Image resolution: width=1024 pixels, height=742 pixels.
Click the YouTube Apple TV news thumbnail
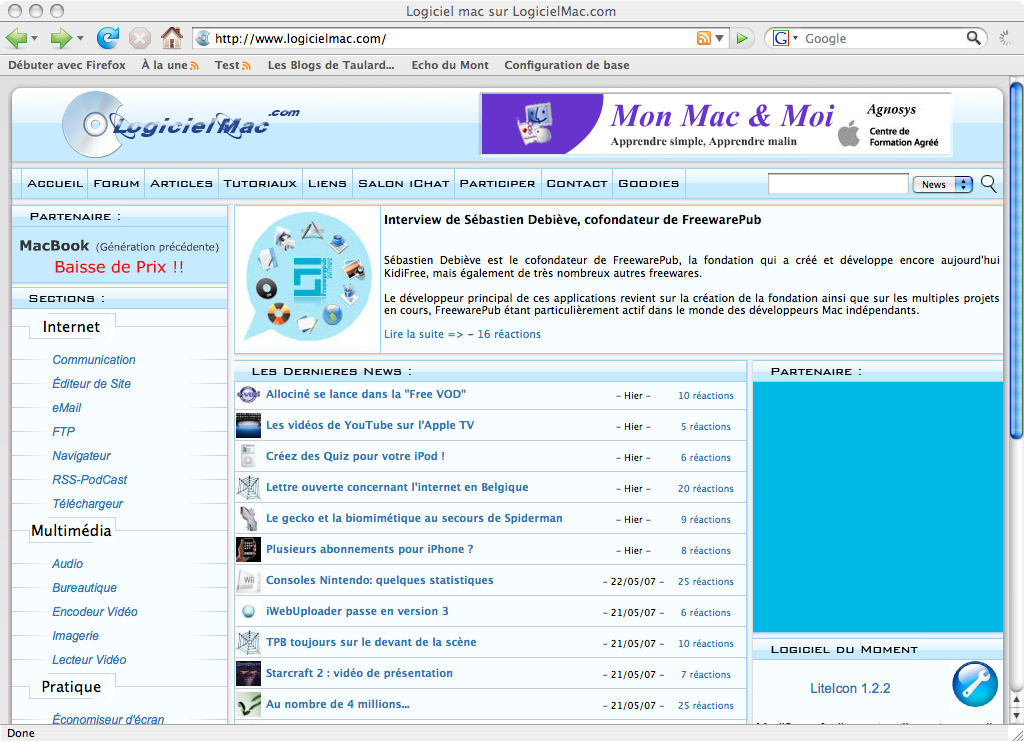click(248, 425)
